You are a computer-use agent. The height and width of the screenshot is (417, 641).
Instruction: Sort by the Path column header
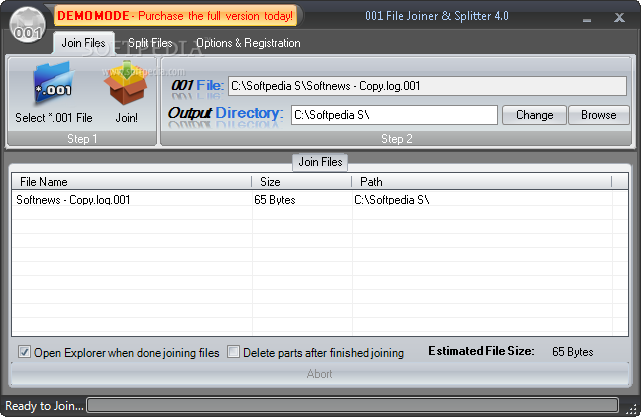(482, 182)
